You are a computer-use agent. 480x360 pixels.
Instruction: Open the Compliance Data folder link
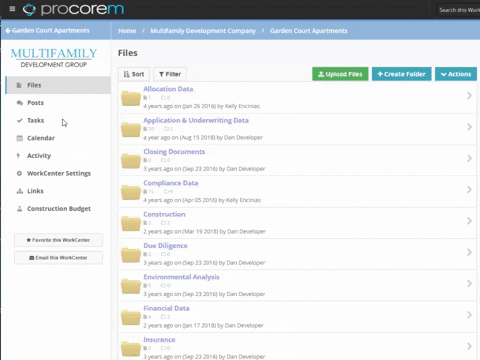pyautogui.click(x=171, y=183)
